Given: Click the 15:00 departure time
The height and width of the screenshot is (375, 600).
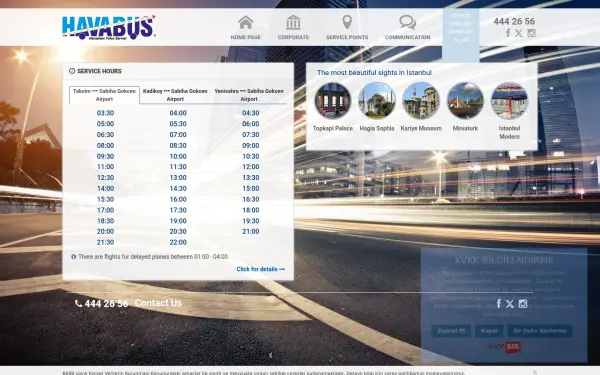Looking at the screenshot, I should [251, 189].
